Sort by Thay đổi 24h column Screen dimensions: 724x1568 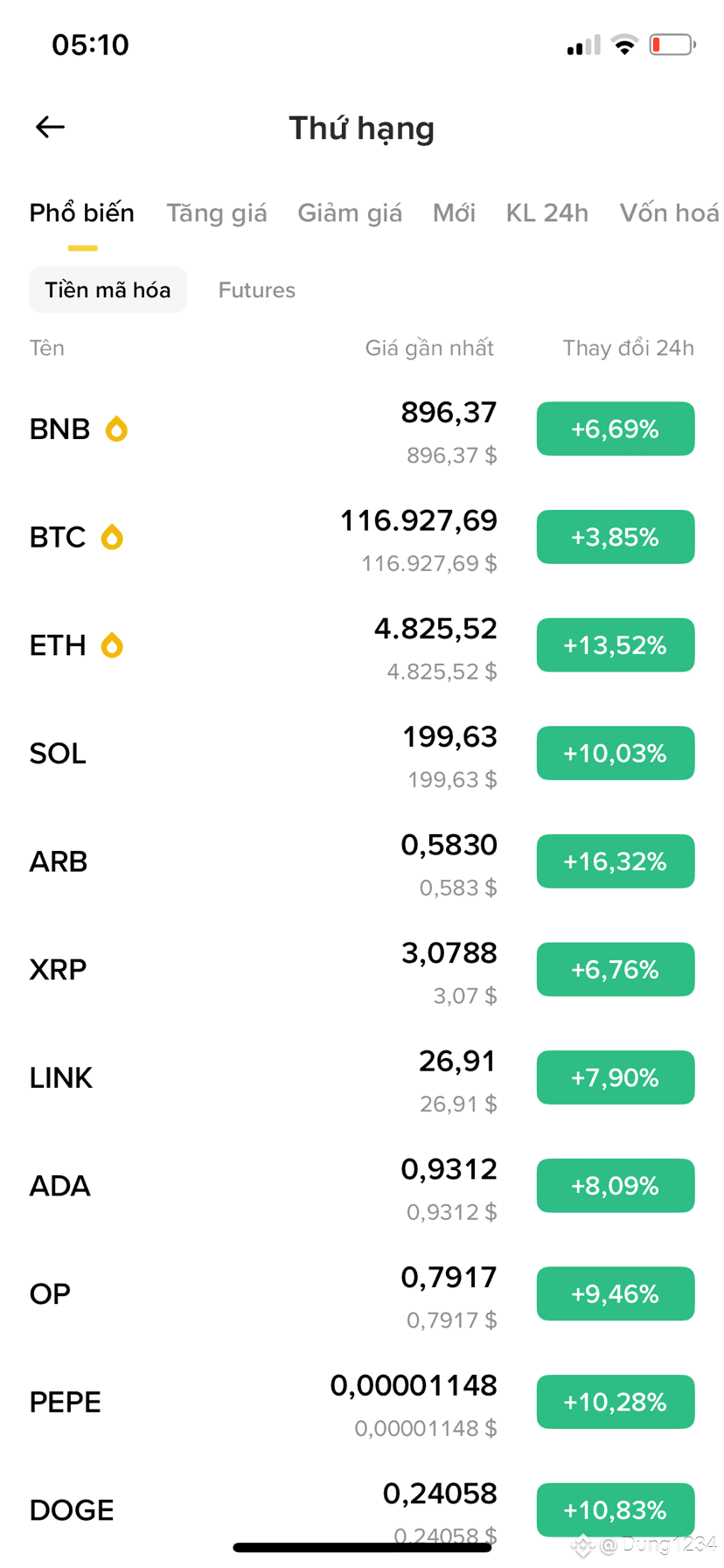(x=628, y=348)
